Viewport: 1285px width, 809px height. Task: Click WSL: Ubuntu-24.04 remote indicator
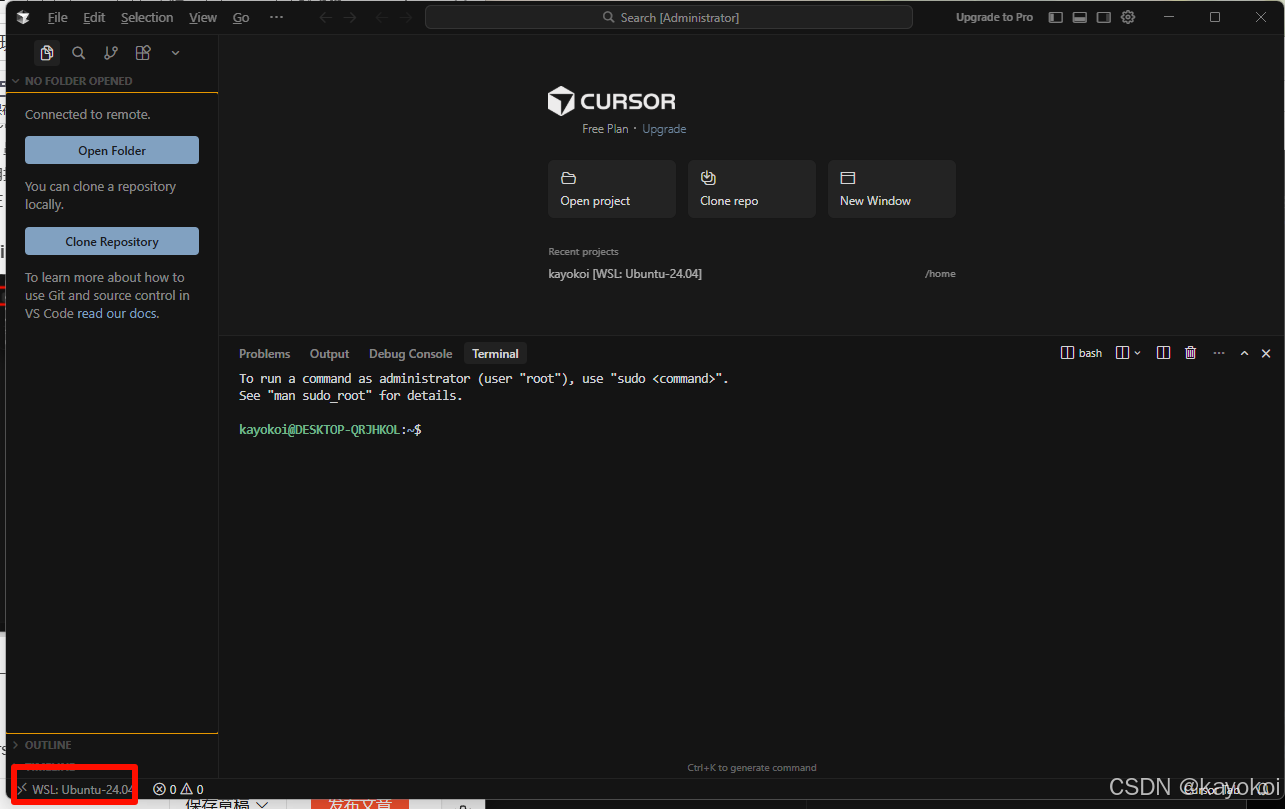tap(75, 789)
